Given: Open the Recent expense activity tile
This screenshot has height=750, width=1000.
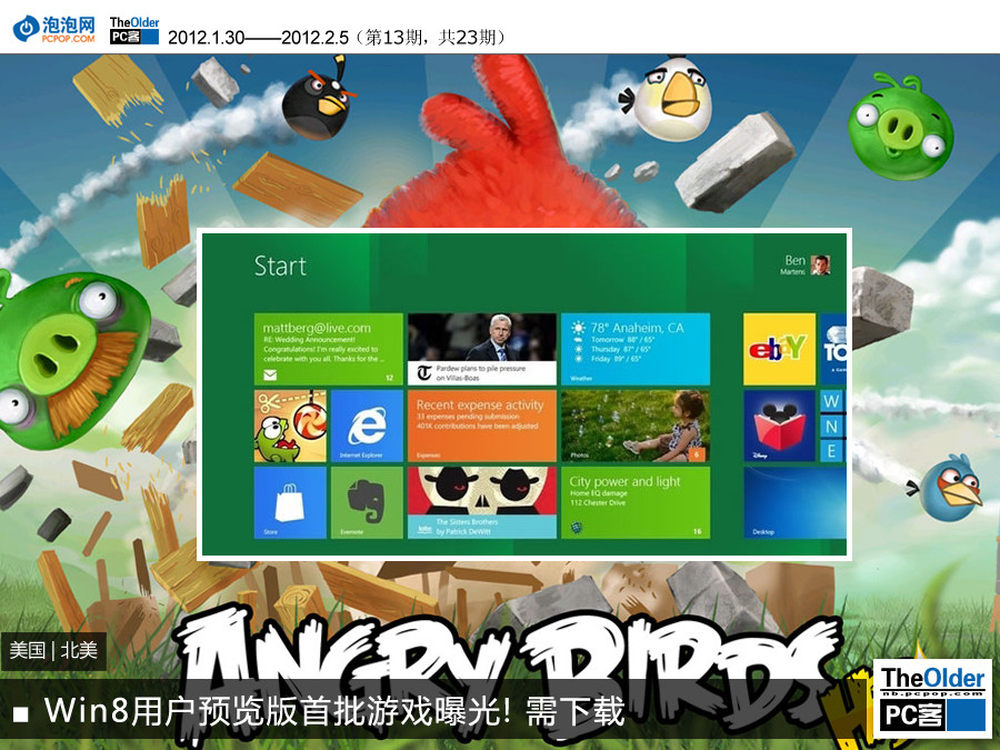Looking at the screenshot, I should click(481, 426).
